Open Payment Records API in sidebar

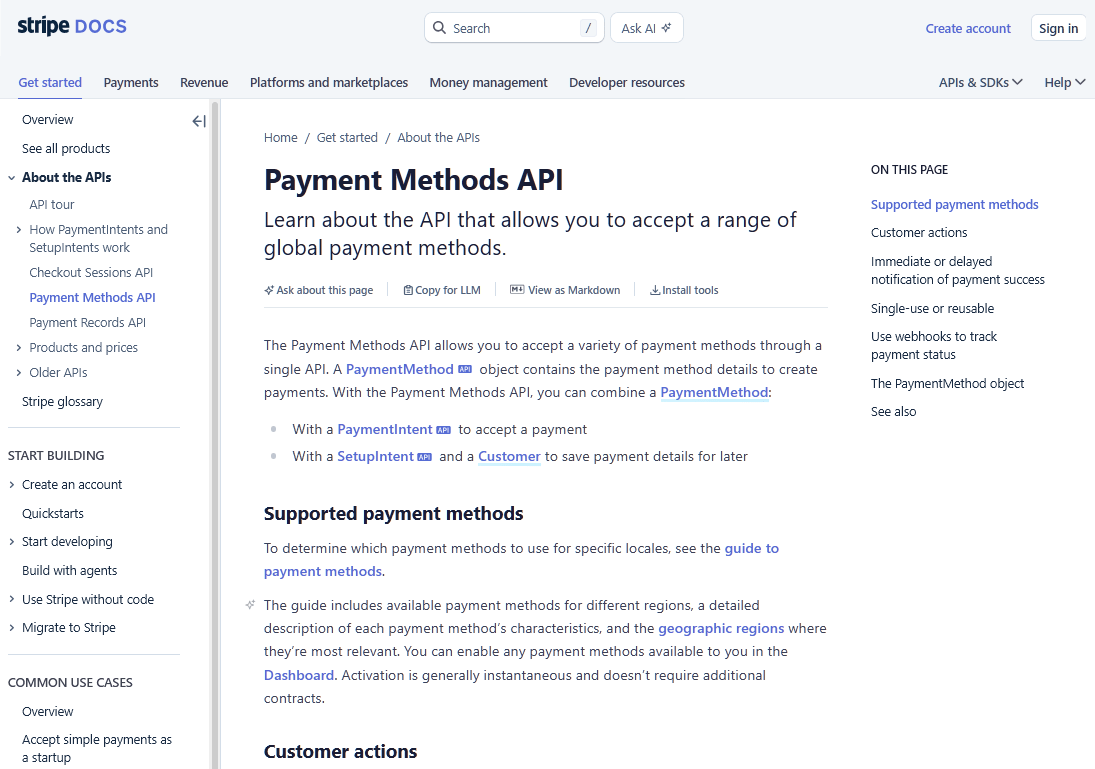pyautogui.click(x=87, y=323)
